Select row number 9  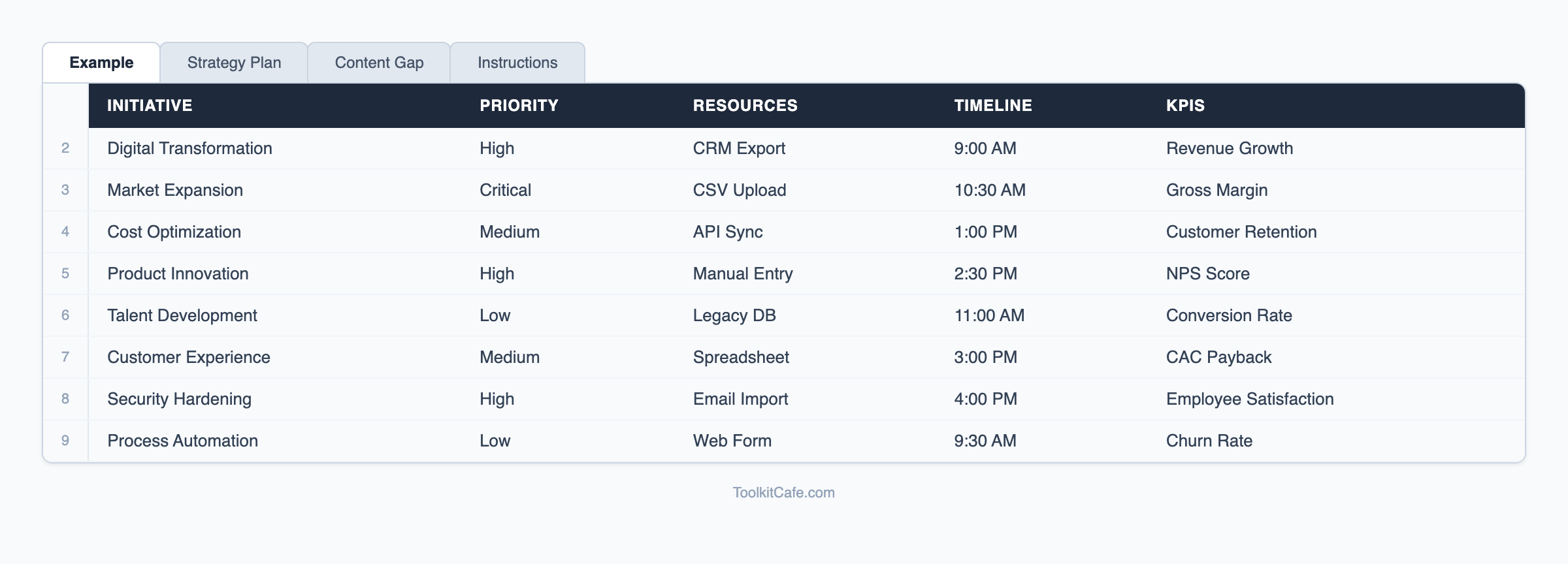coord(65,441)
